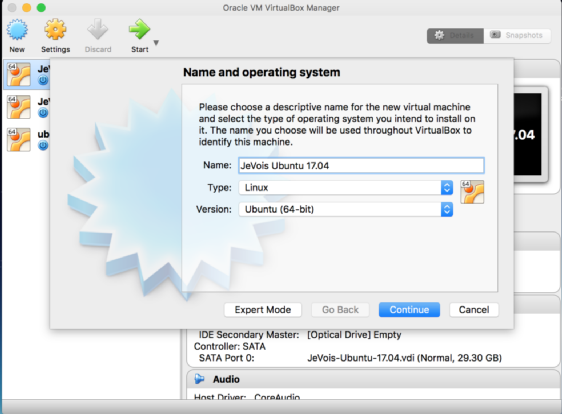Open Settings gear icon in toolbar
562x414 pixels.
pyautogui.click(x=55, y=30)
